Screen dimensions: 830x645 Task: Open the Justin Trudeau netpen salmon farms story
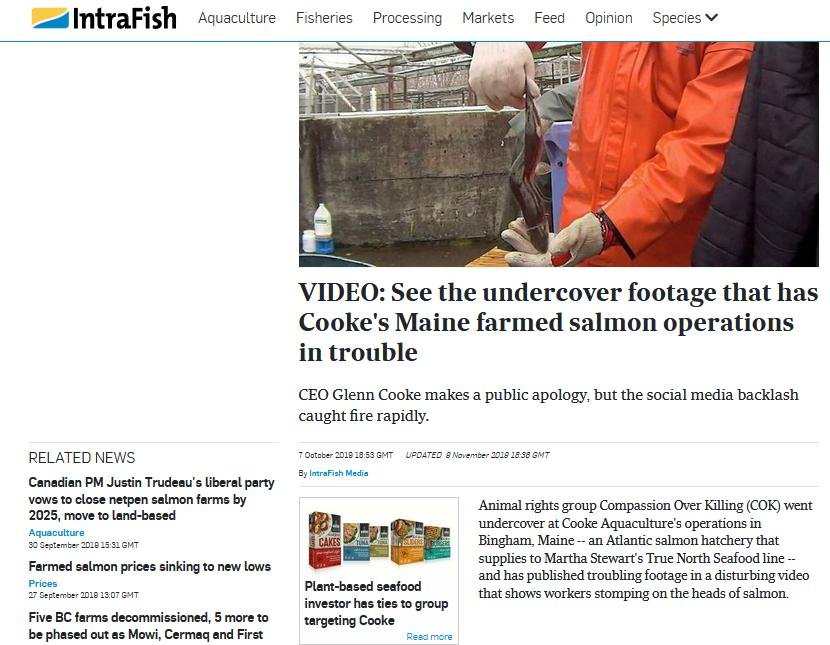(x=151, y=499)
